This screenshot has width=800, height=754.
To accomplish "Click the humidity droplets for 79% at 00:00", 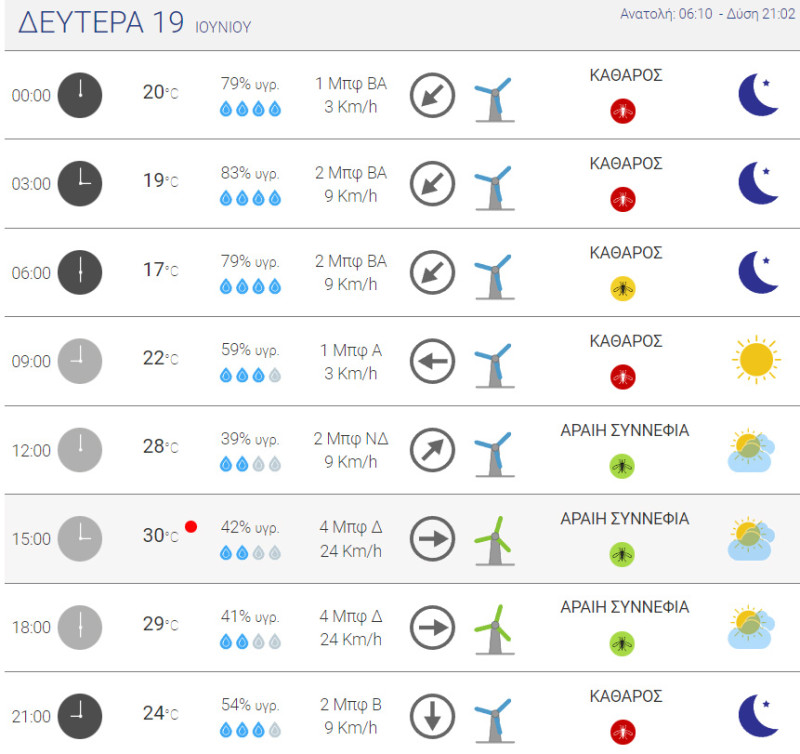I will click(250, 109).
